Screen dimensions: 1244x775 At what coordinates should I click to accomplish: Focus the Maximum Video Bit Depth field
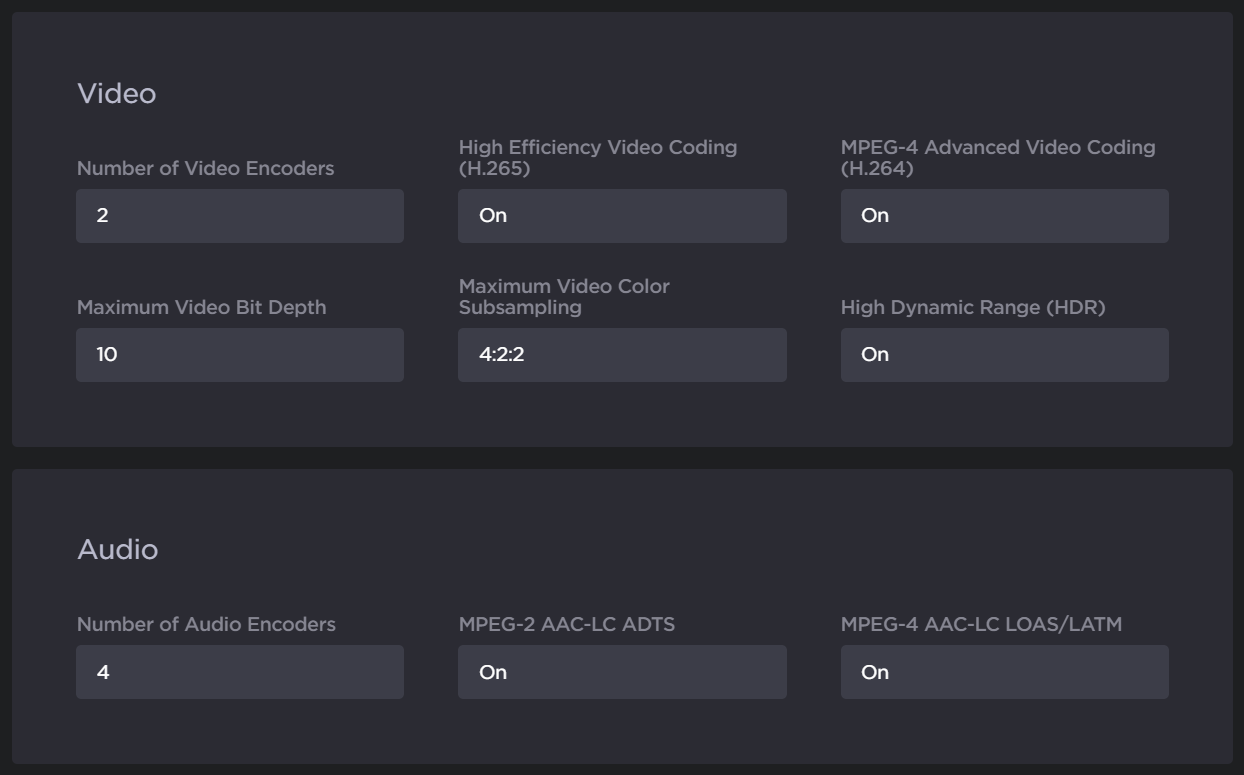point(240,355)
